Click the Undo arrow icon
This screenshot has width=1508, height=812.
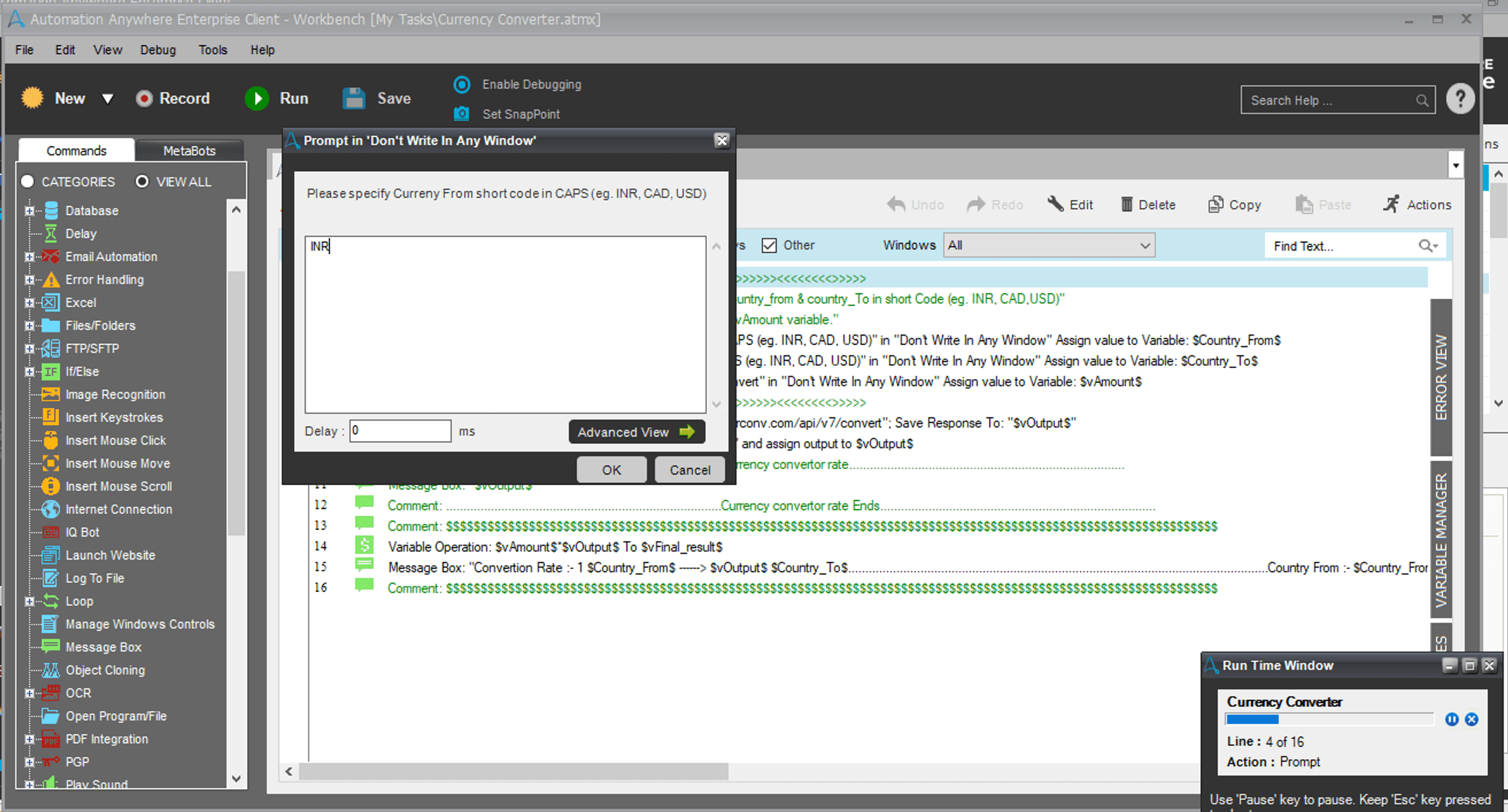coord(896,204)
